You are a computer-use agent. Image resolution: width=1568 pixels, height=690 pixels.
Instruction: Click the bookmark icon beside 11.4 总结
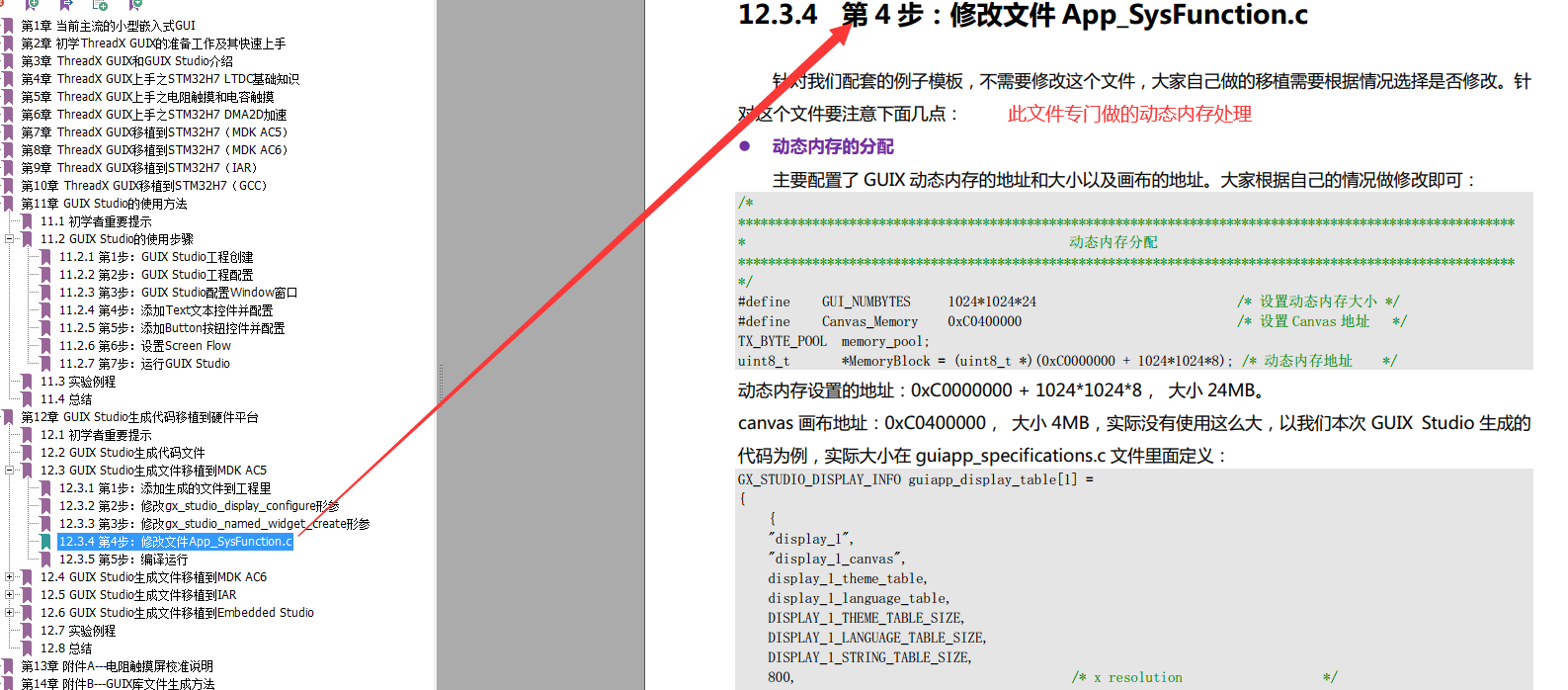click(27, 399)
